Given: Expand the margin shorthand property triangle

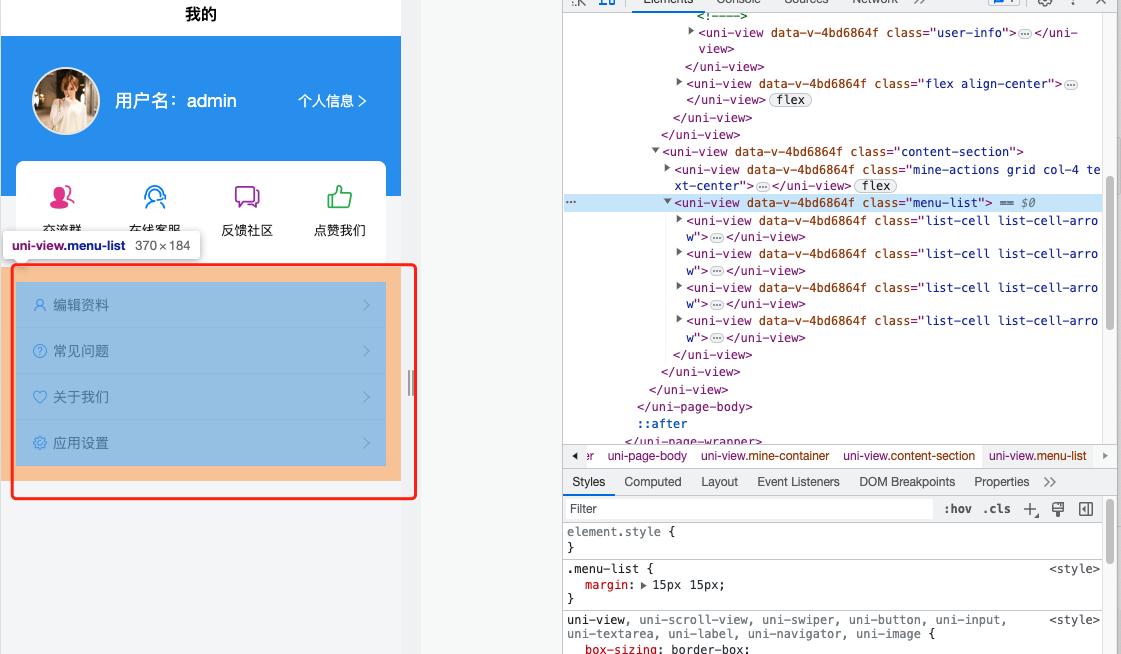Looking at the screenshot, I should tap(644, 585).
